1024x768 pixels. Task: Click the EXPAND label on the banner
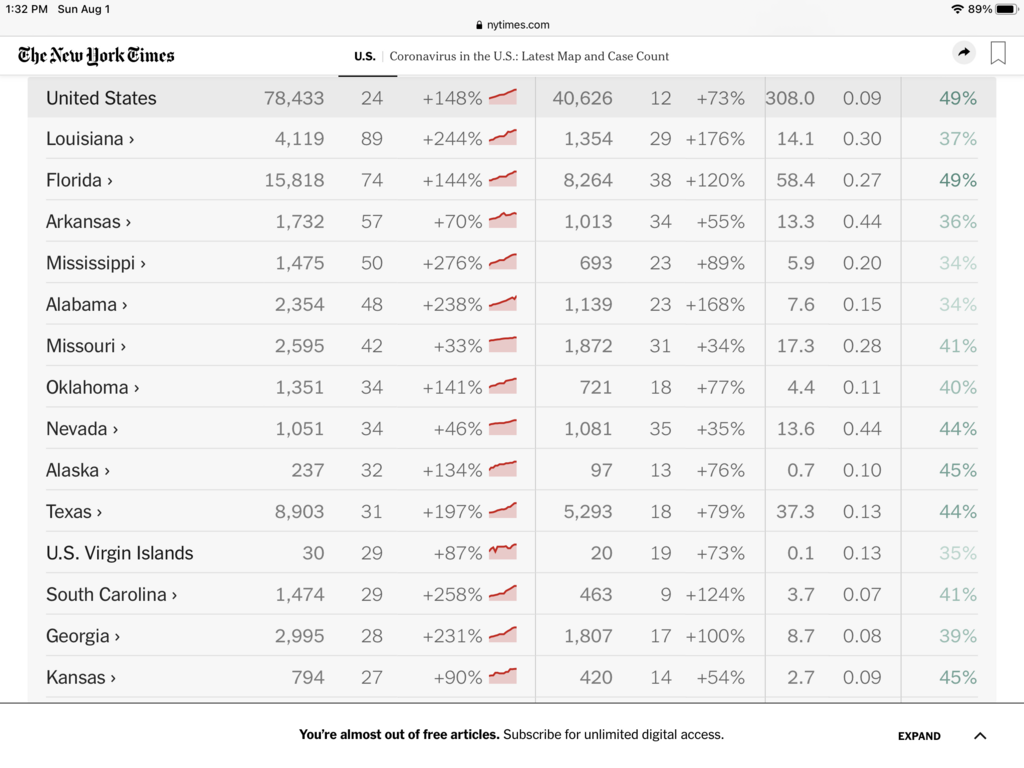(919, 736)
